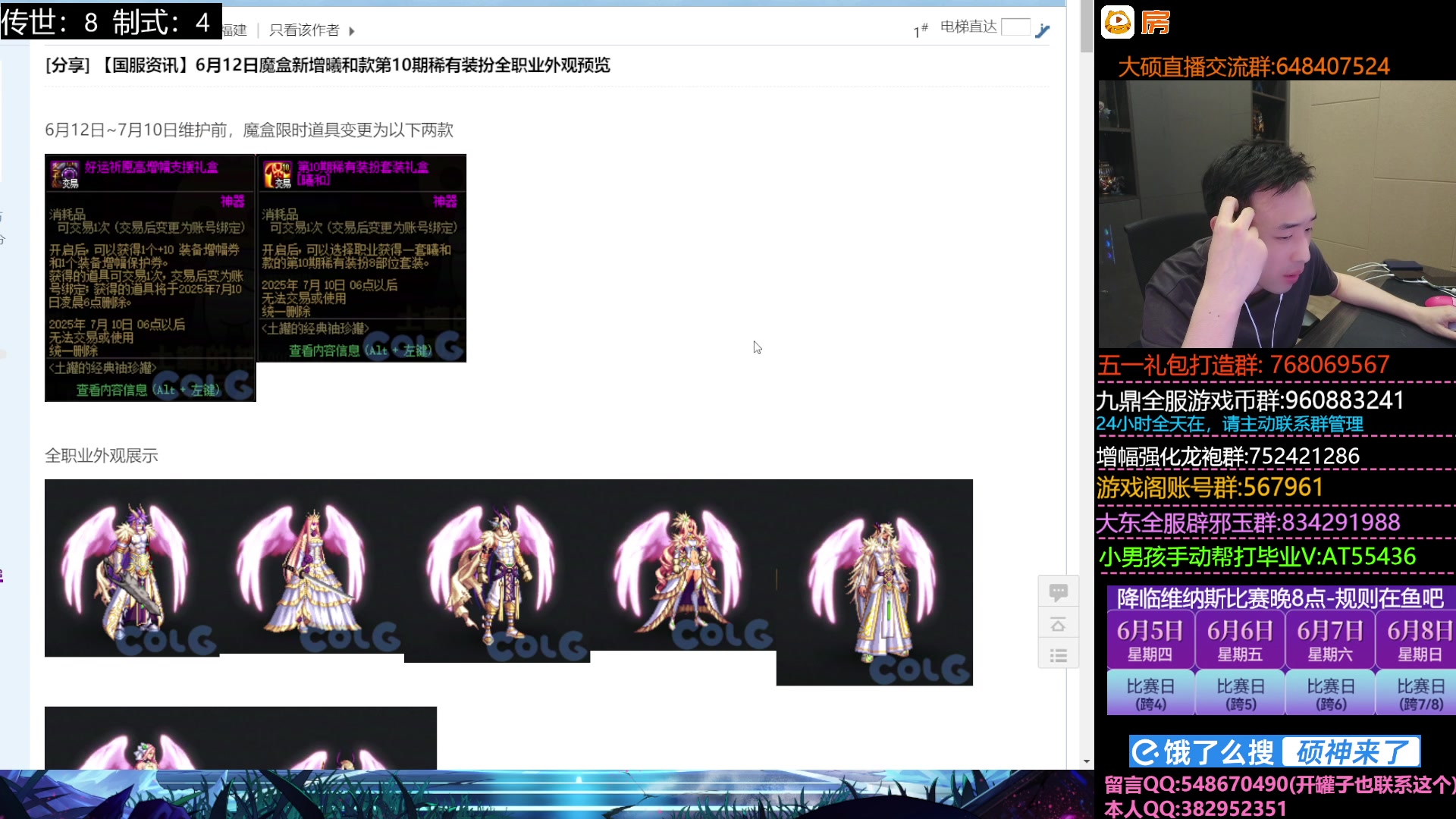Open the second winged character in white gown

point(312,566)
